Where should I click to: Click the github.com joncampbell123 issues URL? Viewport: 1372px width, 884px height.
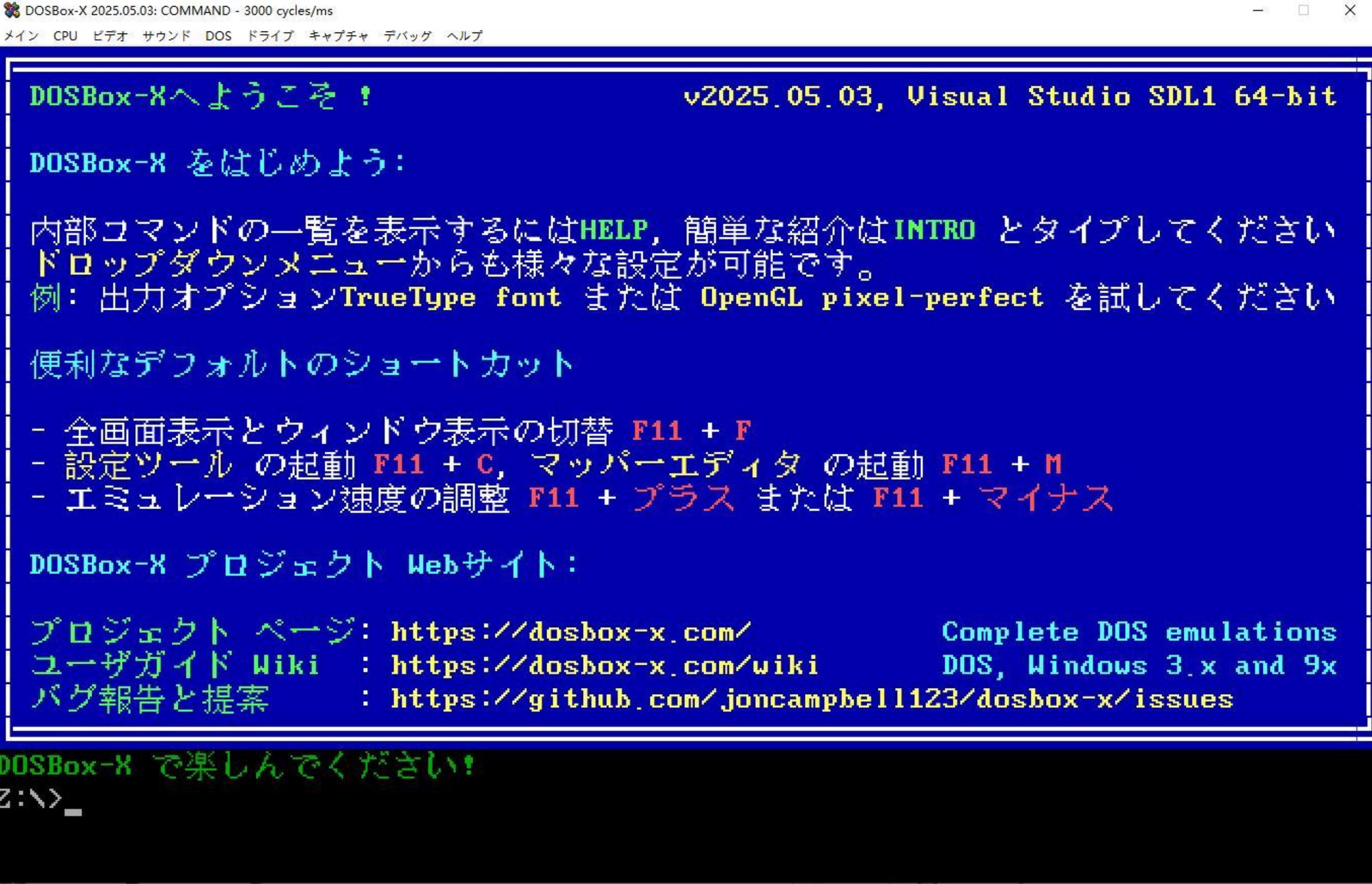[812, 699]
